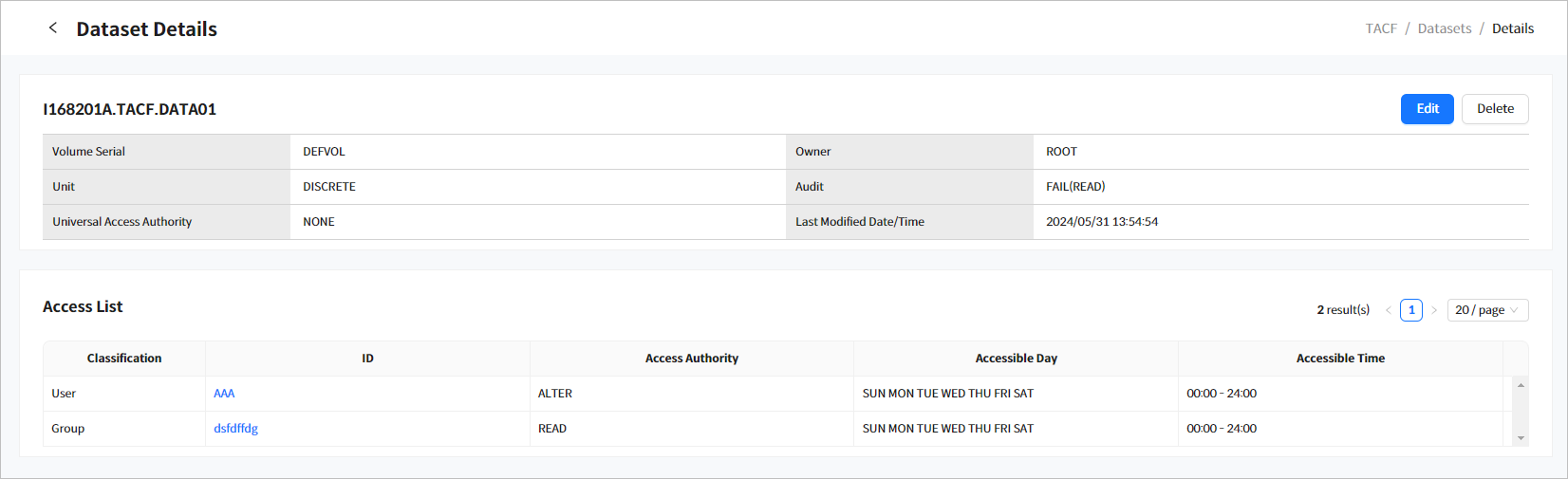Navigate to TACF breadcrumb

1381,28
